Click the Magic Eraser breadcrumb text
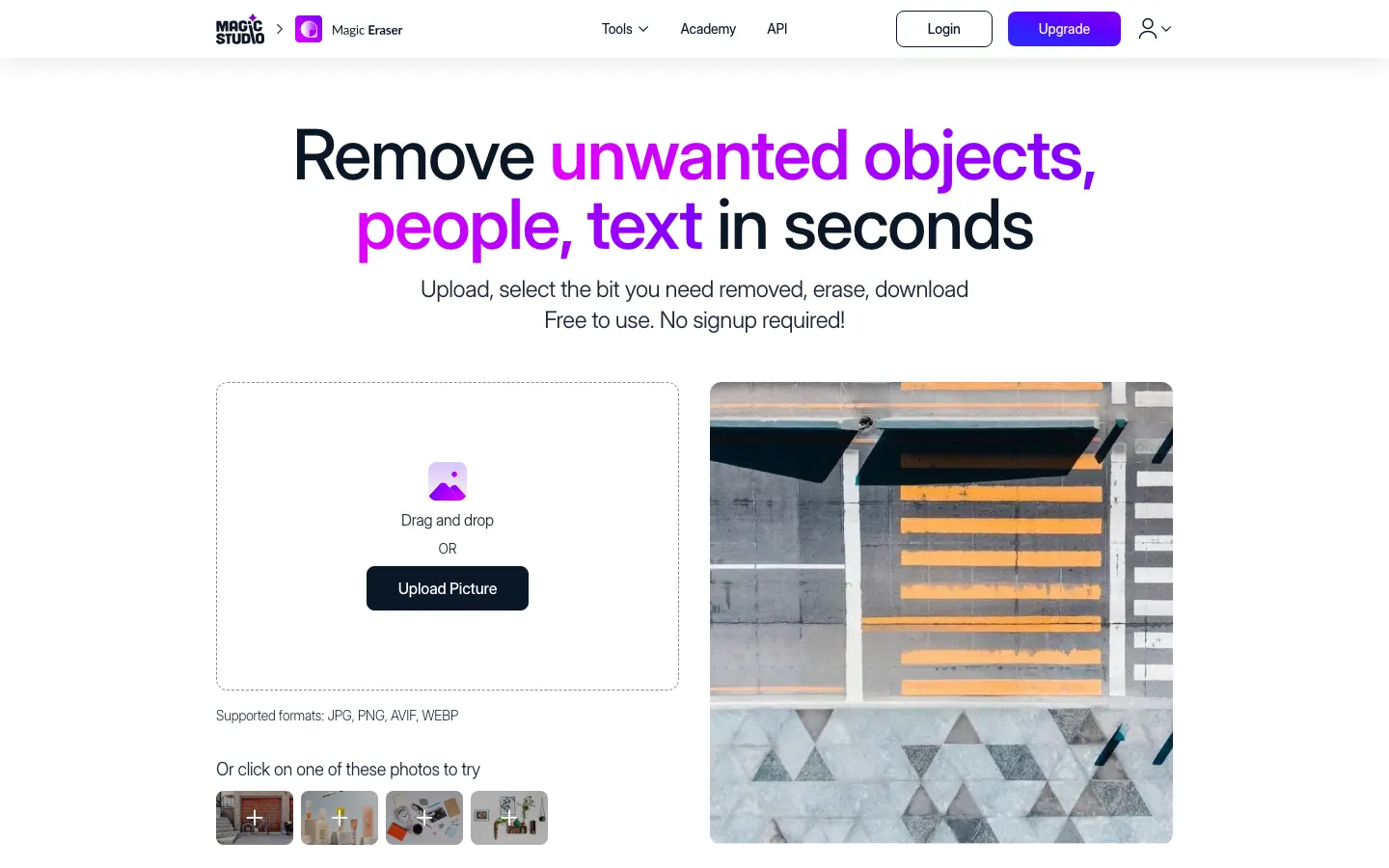 367,30
